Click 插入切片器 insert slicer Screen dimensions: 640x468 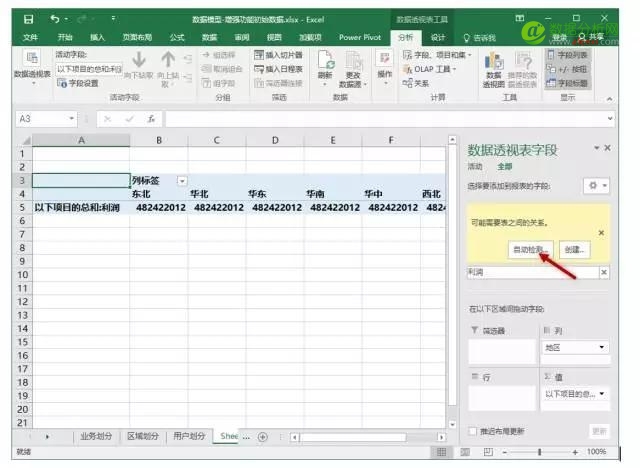278,55
